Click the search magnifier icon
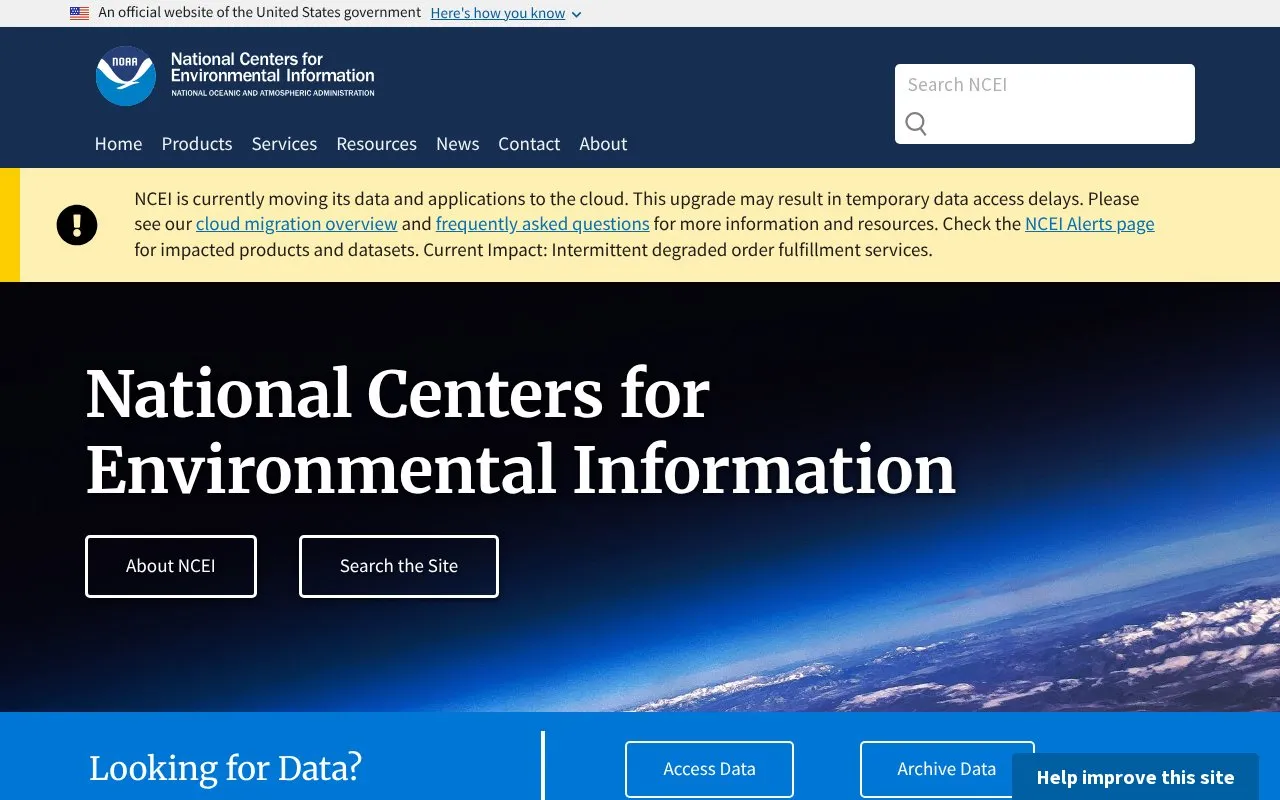 tap(916, 123)
